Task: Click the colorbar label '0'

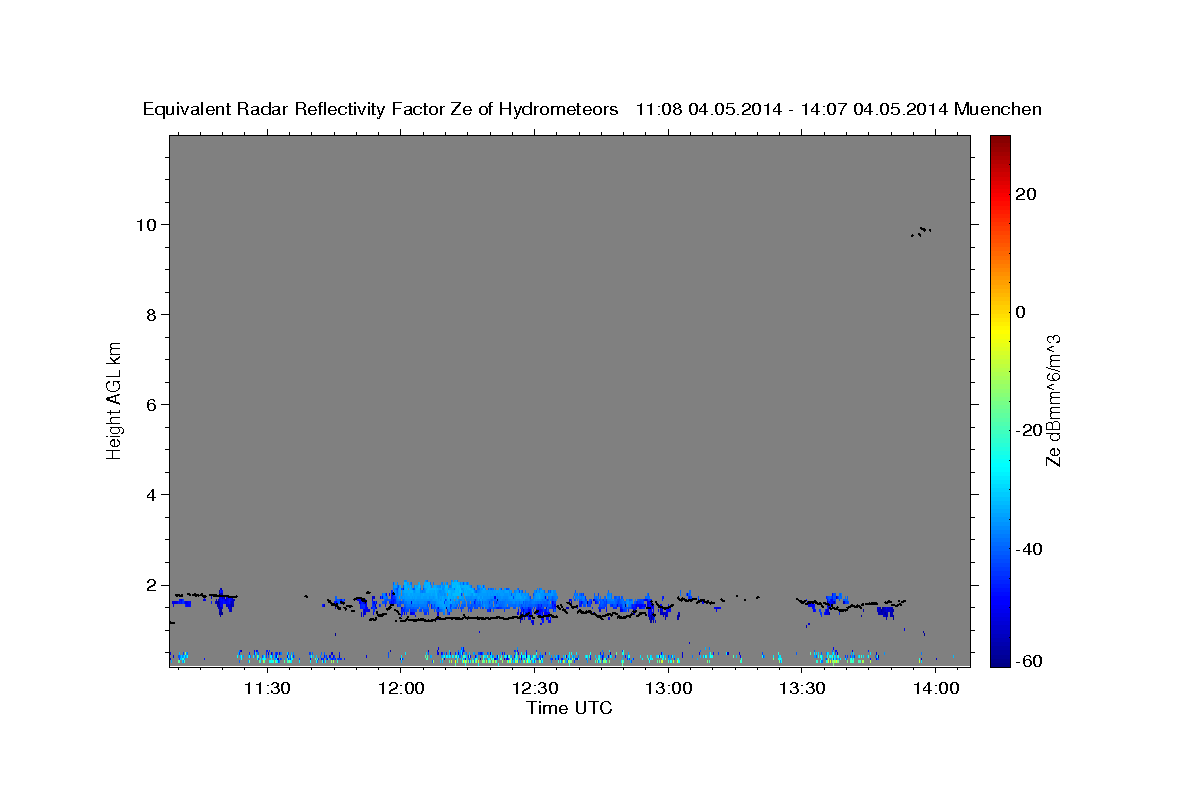Action: tap(1021, 312)
